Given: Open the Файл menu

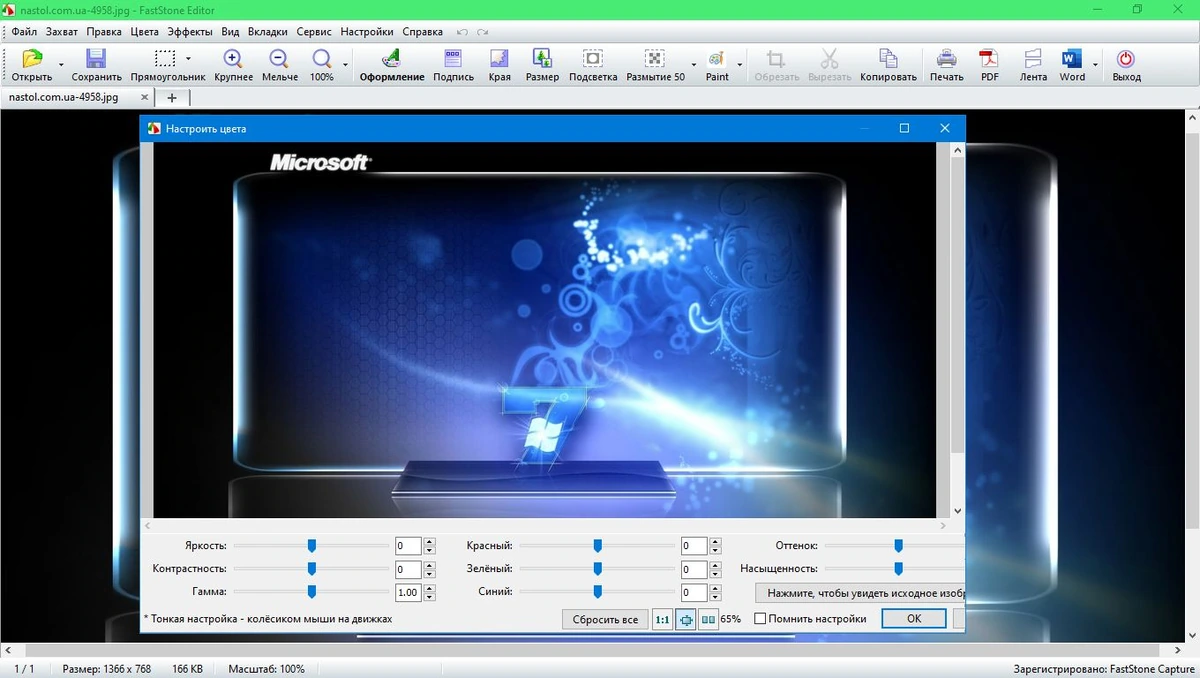Looking at the screenshot, I should point(24,32).
